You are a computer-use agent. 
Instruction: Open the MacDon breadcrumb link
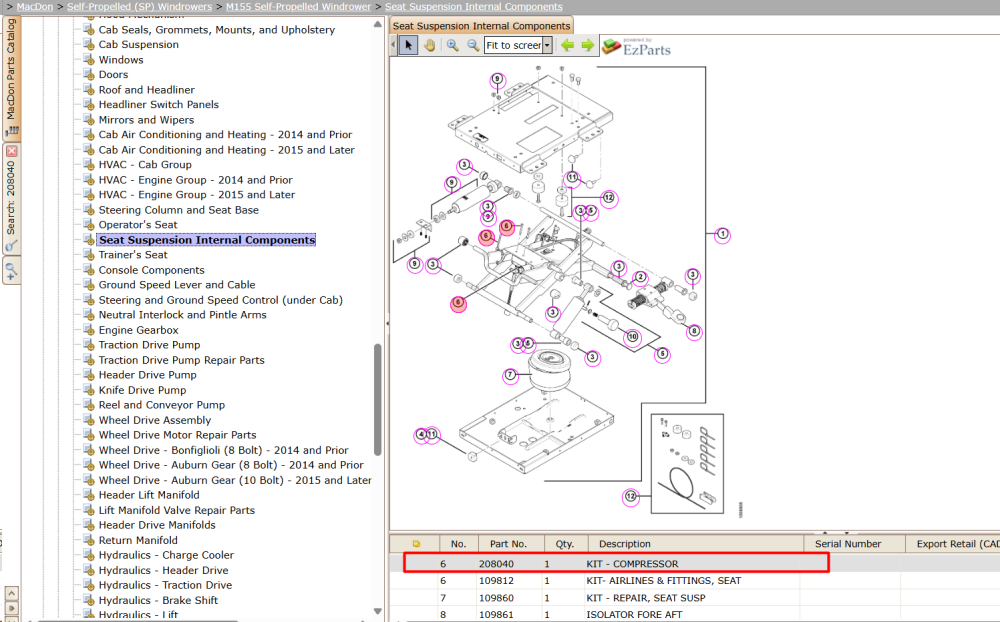(34, 6)
